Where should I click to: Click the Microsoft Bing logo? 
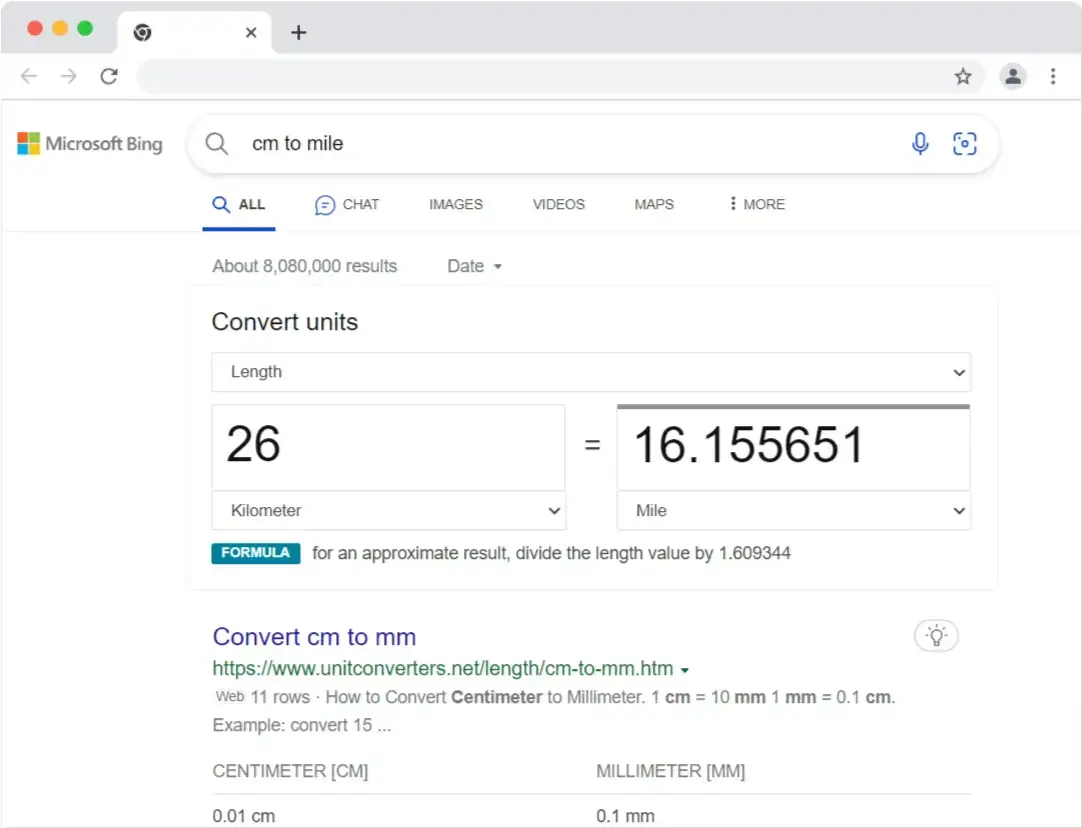pyautogui.click(x=90, y=143)
